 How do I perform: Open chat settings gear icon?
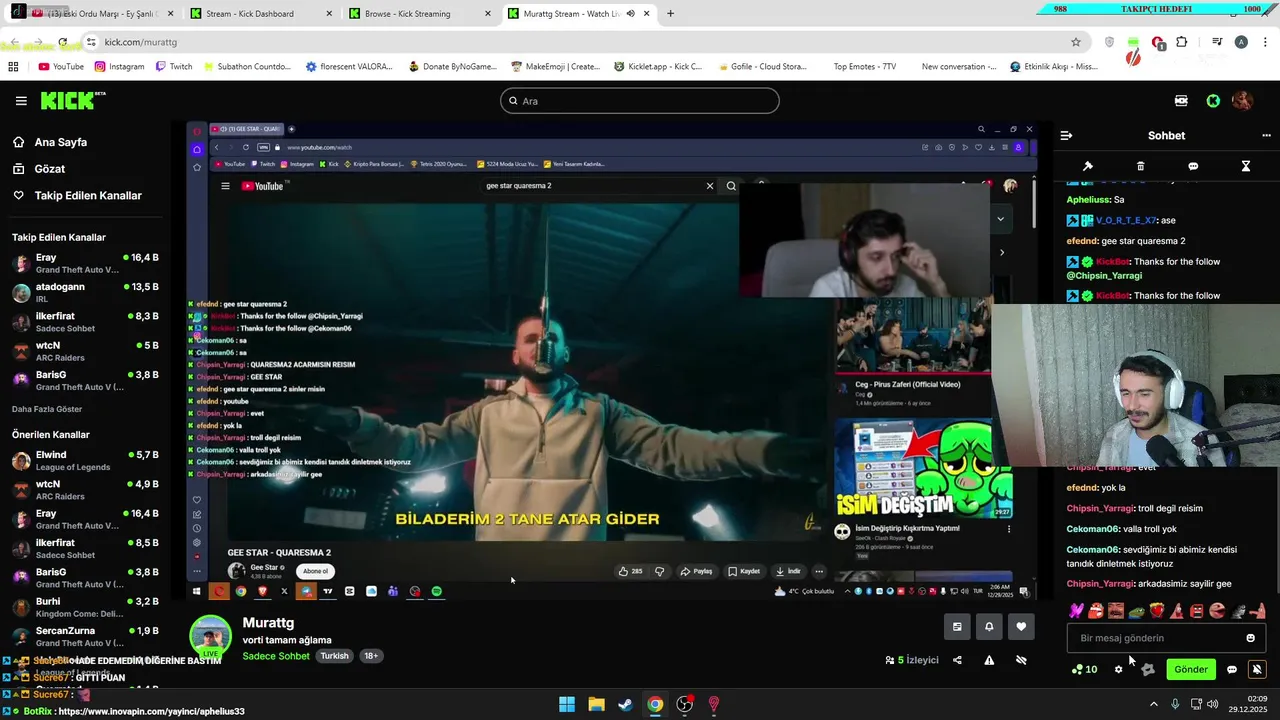click(1119, 669)
